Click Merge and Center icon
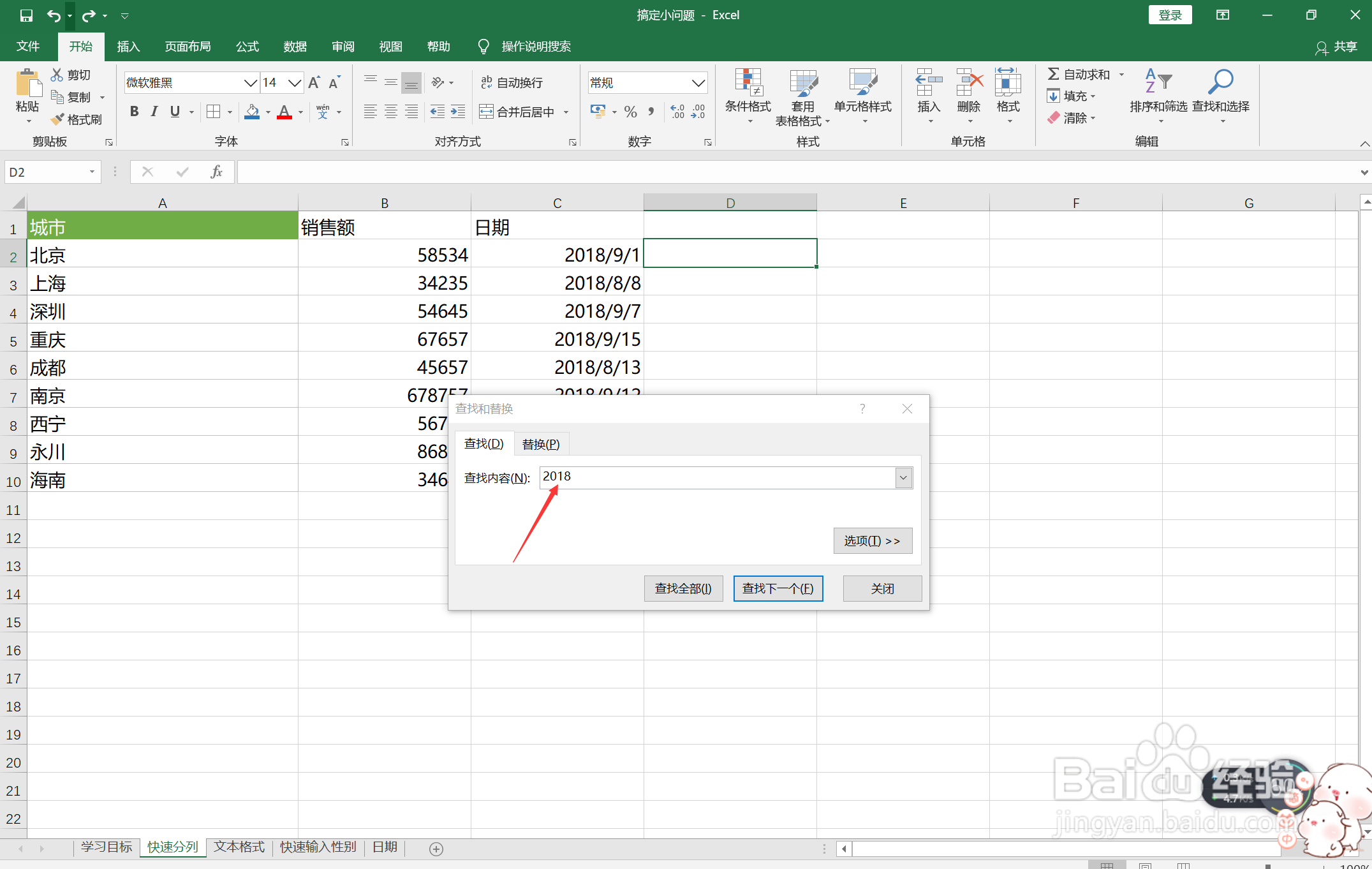This screenshot has height=869, width=1372. (487, 112)
